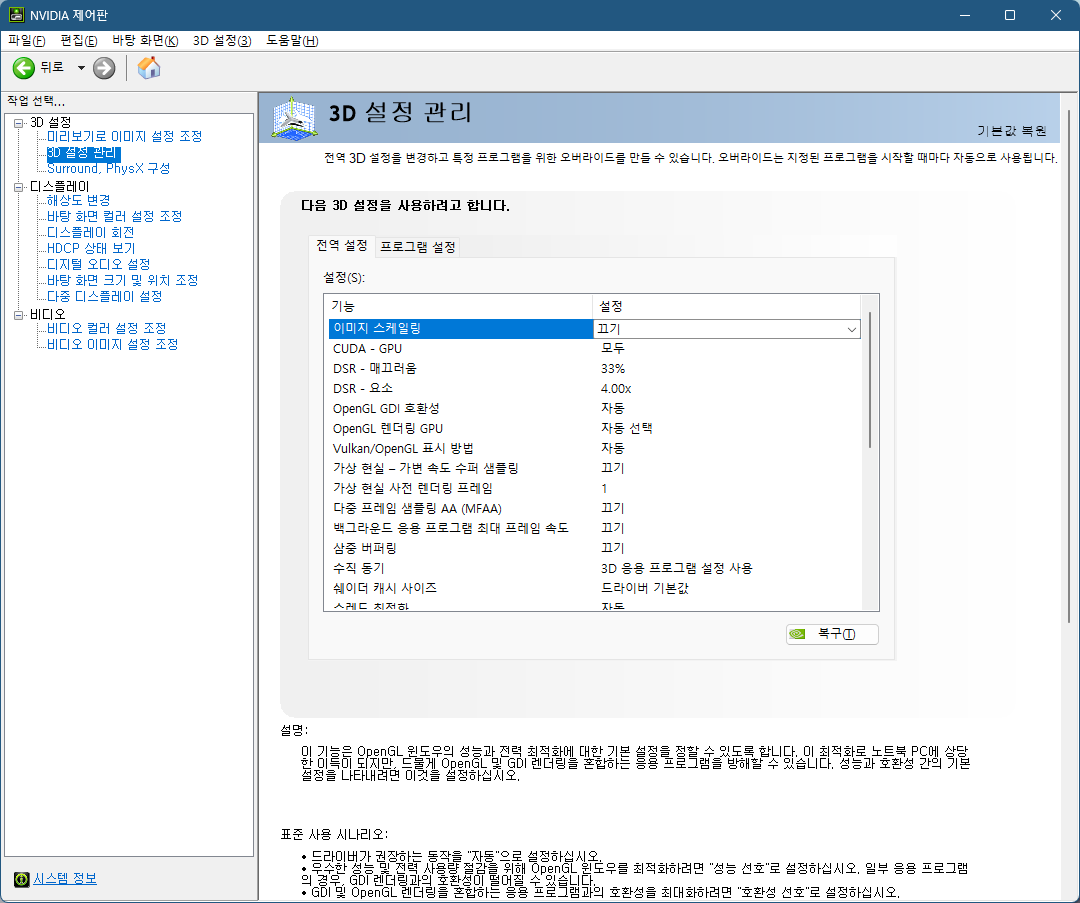This screenshot has height=903, width=1080.
Task: Open the 디스플레이 회전 page
Action: click(x=90, y=233)
